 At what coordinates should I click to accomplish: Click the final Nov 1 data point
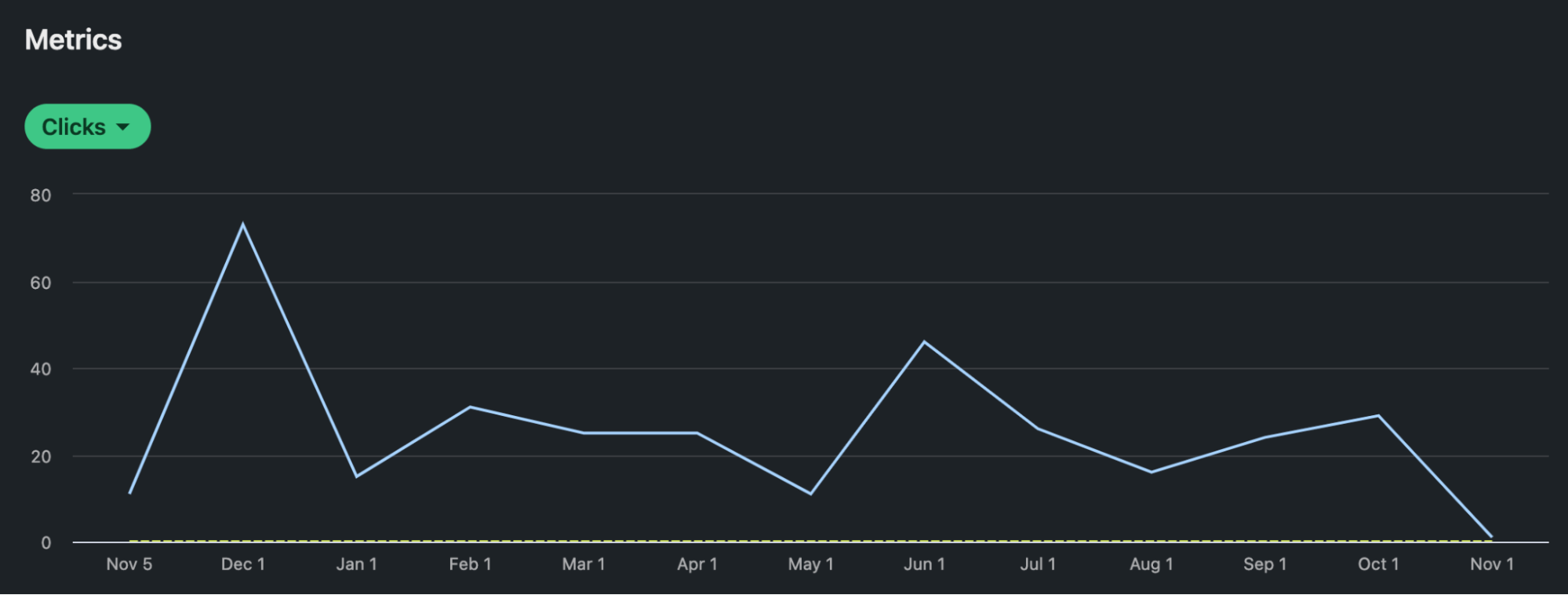click(1491, 537)
